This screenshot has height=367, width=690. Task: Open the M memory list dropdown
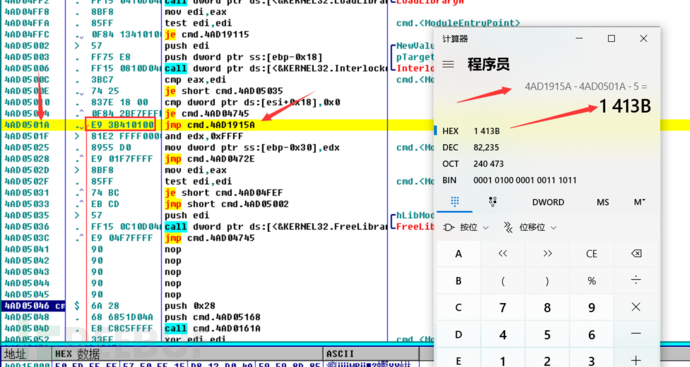639,202
